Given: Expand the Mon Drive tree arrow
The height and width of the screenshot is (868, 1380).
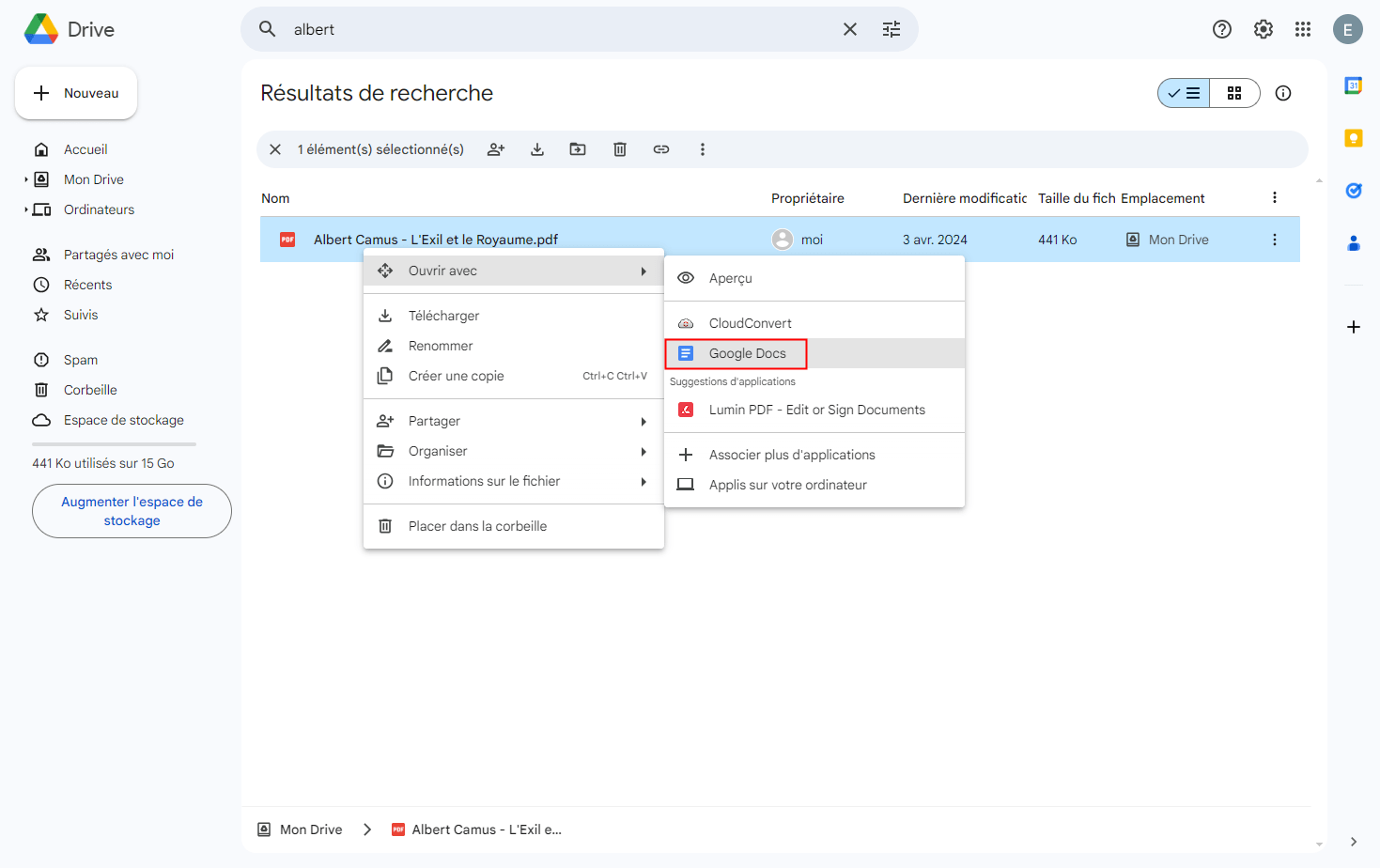Looking at the screenshot, I should click(x=26, y=179).
